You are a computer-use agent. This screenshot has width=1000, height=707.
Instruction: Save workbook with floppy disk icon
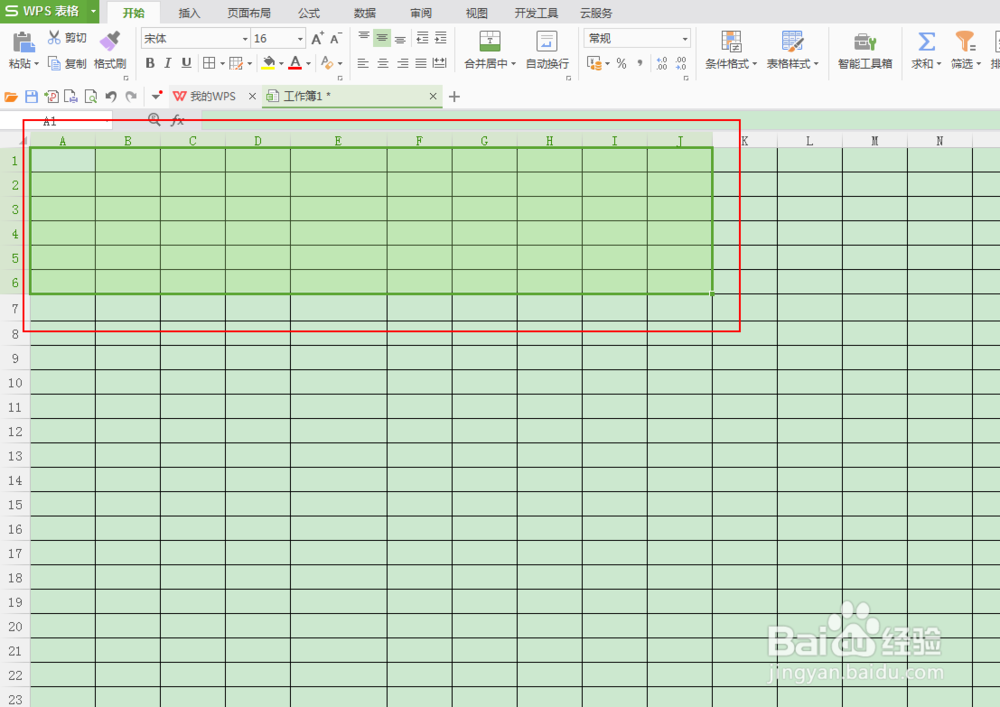(31, 96)
